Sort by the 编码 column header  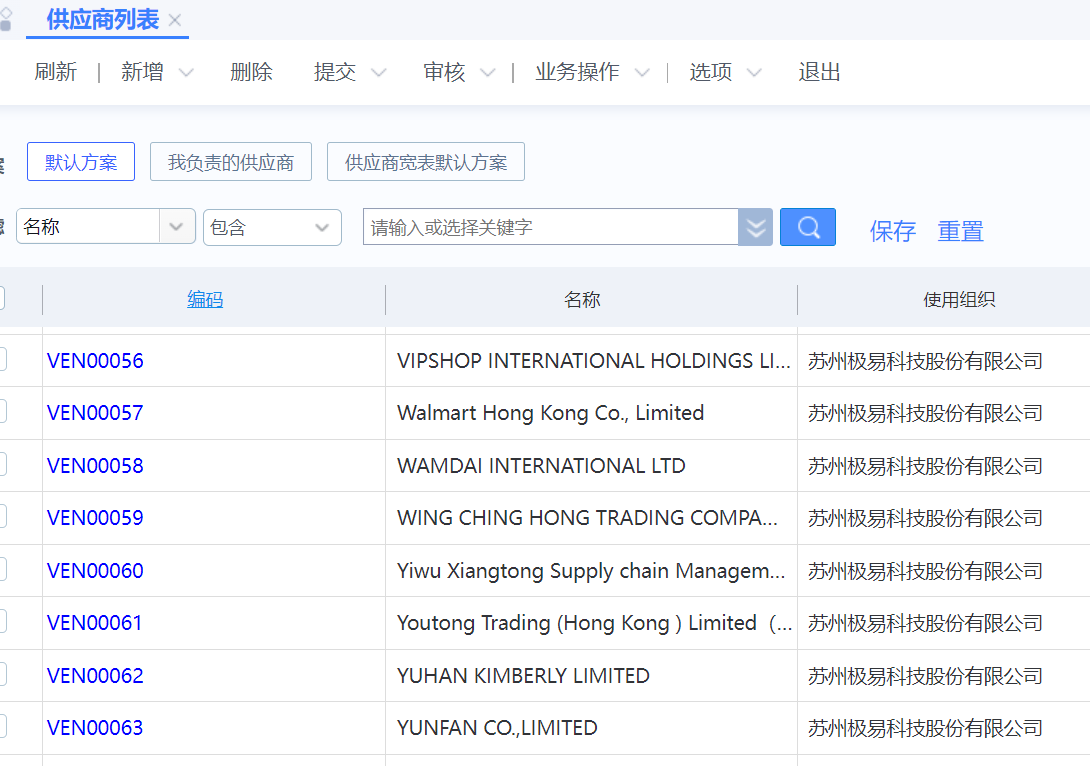click(205, 300)
